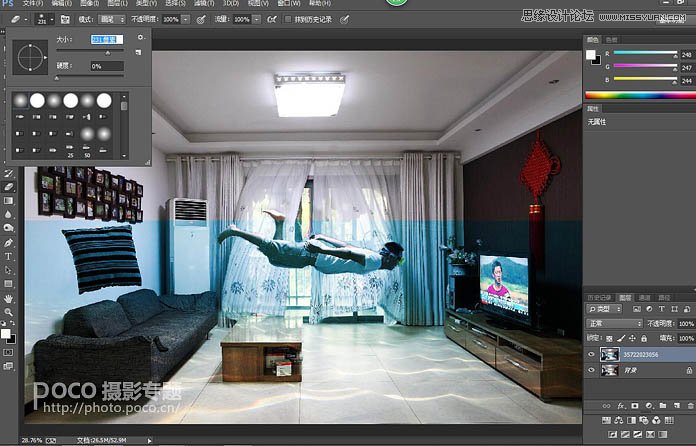Click the pressure-for-size icon at options bar end
The width and height of the screenshot is (696, 446).
tap(344, 20)
